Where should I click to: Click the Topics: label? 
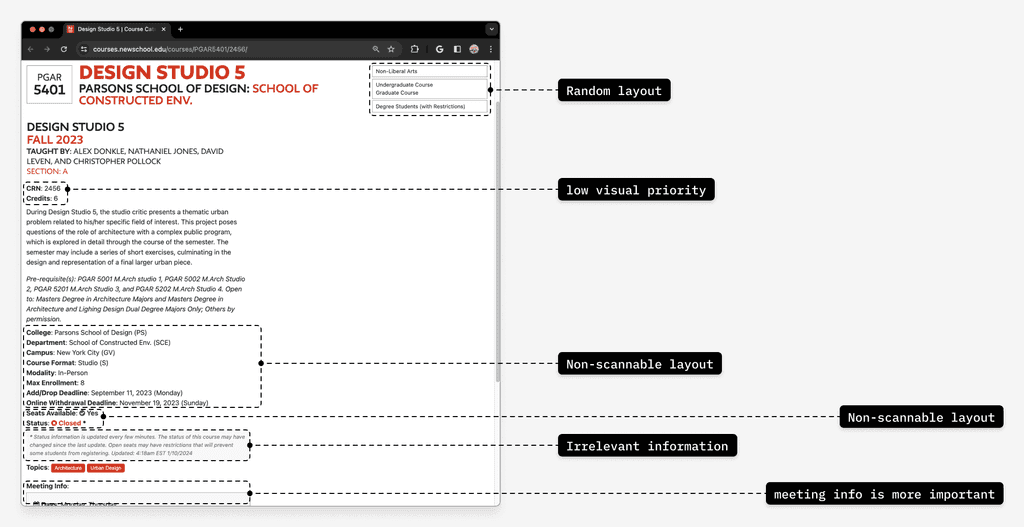[x=38, y=468]
